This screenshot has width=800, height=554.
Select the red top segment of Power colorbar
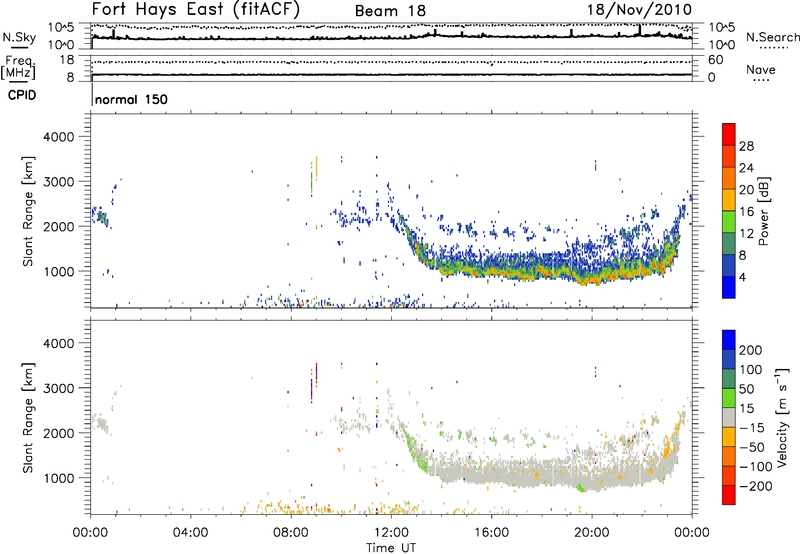[729, 134]
